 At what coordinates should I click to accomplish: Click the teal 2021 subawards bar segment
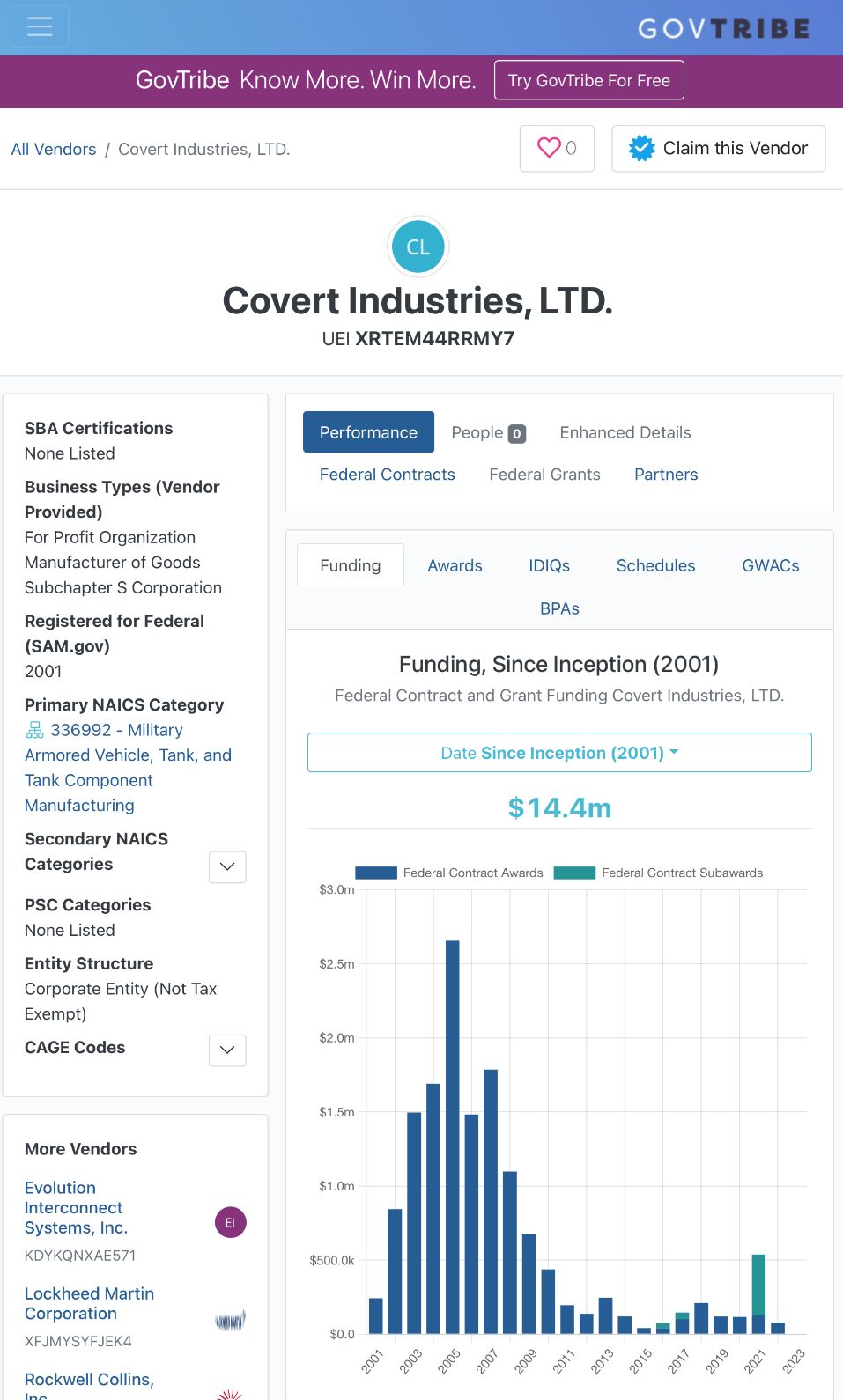(758, 1285)
